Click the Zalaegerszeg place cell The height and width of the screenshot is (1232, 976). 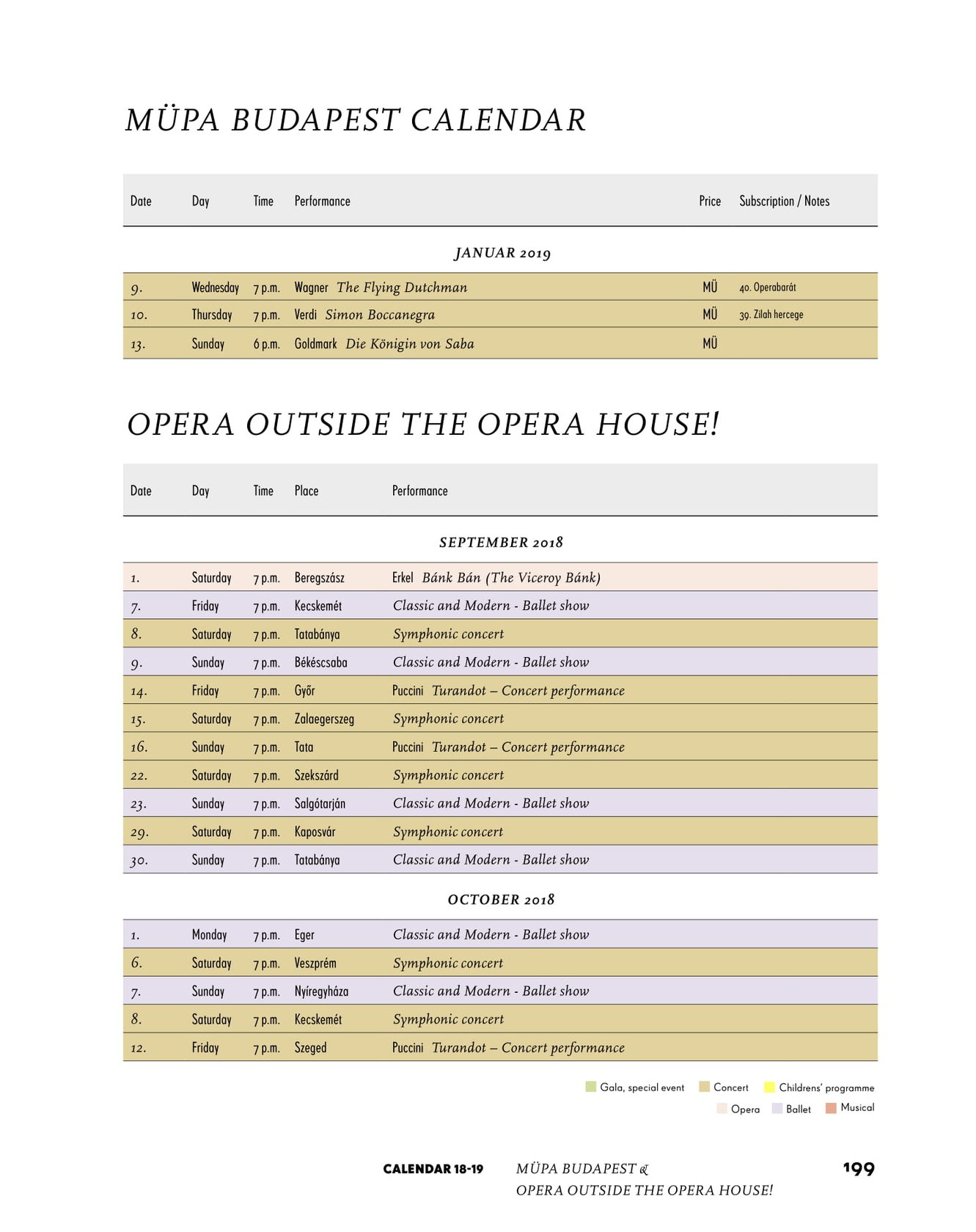point(324,719)
